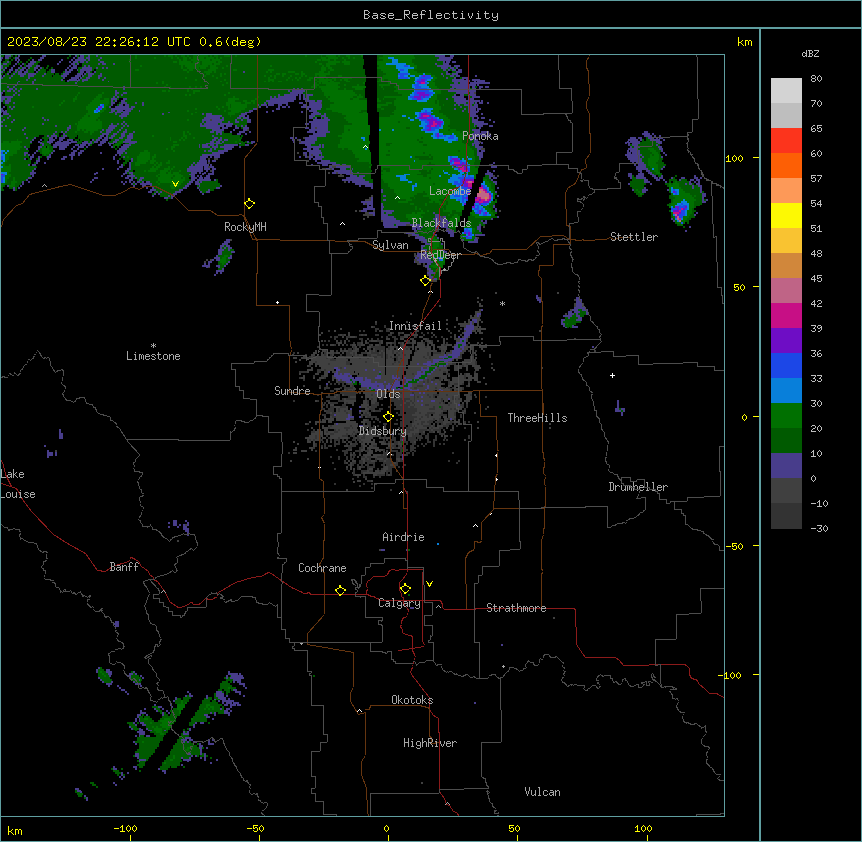
Task: Click the -30 value on the dBZ scale
Action: [819, 529]
